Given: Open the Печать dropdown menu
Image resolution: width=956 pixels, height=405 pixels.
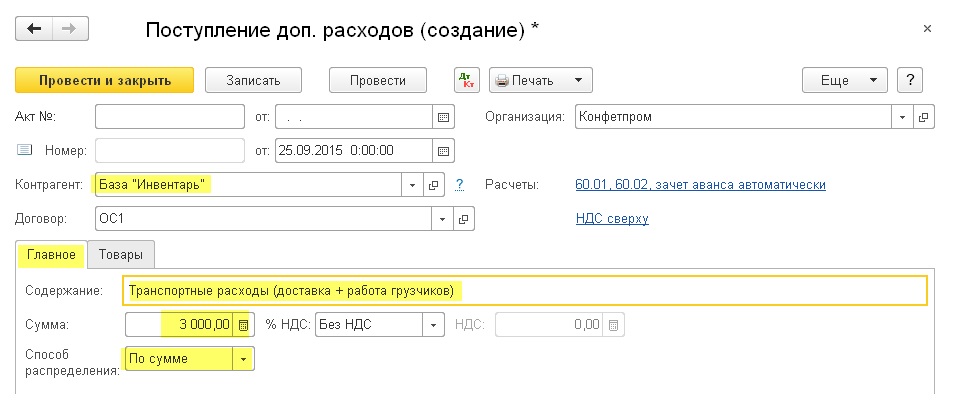Looking at the screenshot, I should (x=541, y=80).
